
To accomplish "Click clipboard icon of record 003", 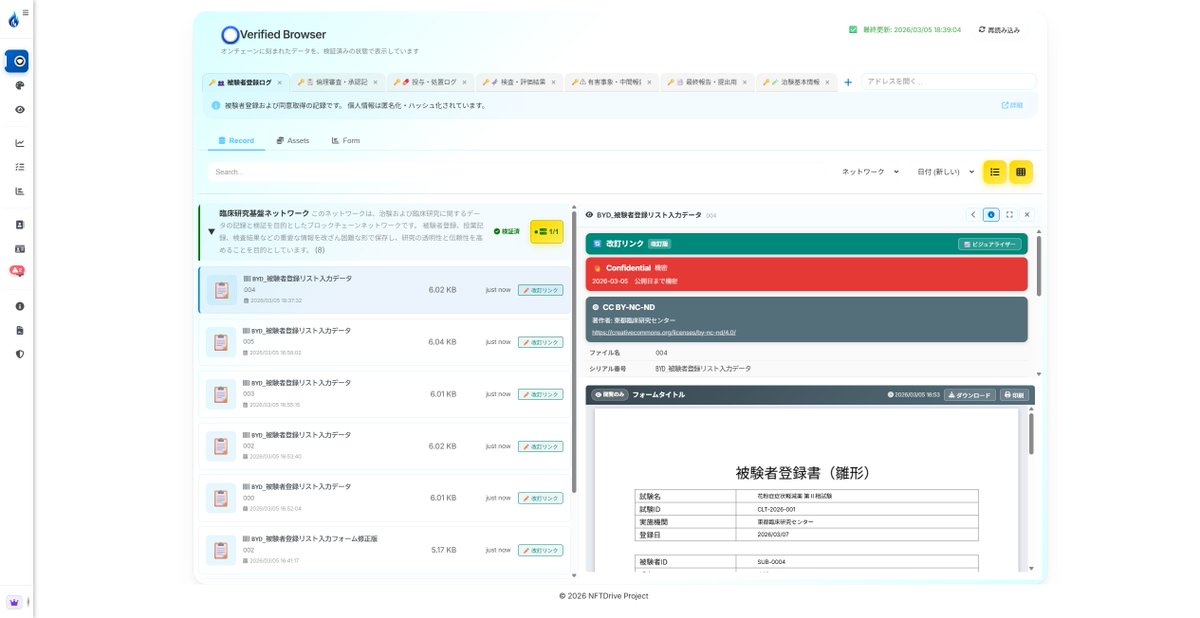I will pyautogui.click(x=221, y=394).
